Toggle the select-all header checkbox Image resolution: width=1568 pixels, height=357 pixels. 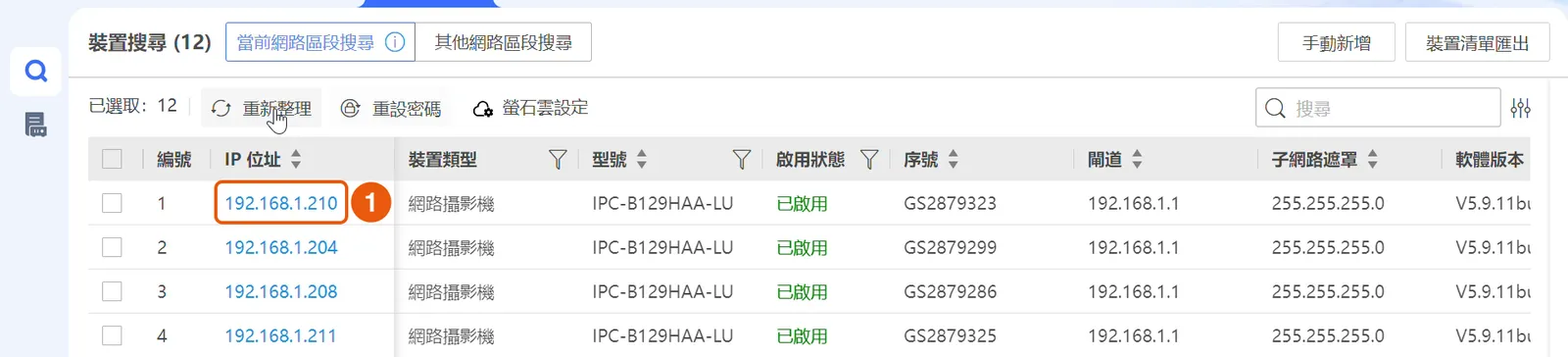[112, 159]
